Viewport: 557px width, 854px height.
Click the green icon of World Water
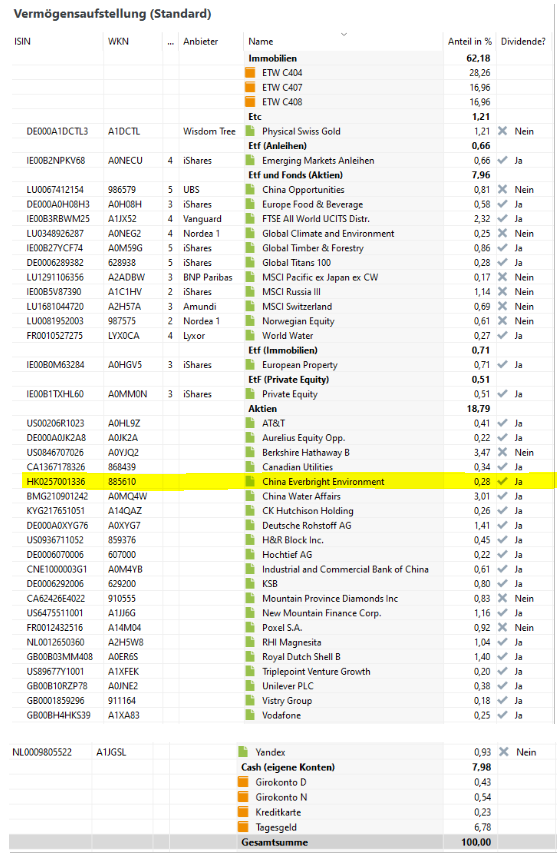[x=250, y=336]
